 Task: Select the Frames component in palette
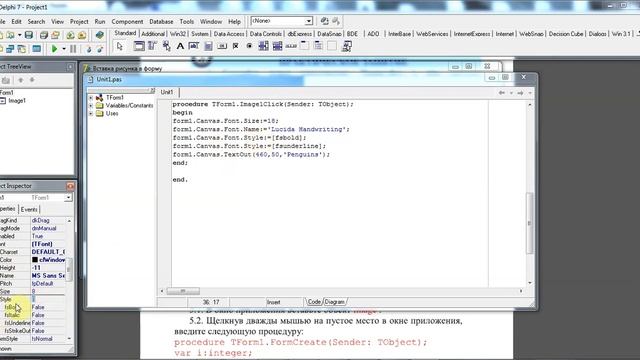[139, 46]
